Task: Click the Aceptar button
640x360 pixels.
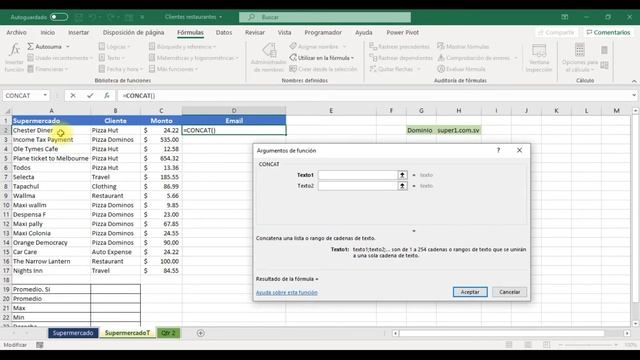Action: pos(470,292)
